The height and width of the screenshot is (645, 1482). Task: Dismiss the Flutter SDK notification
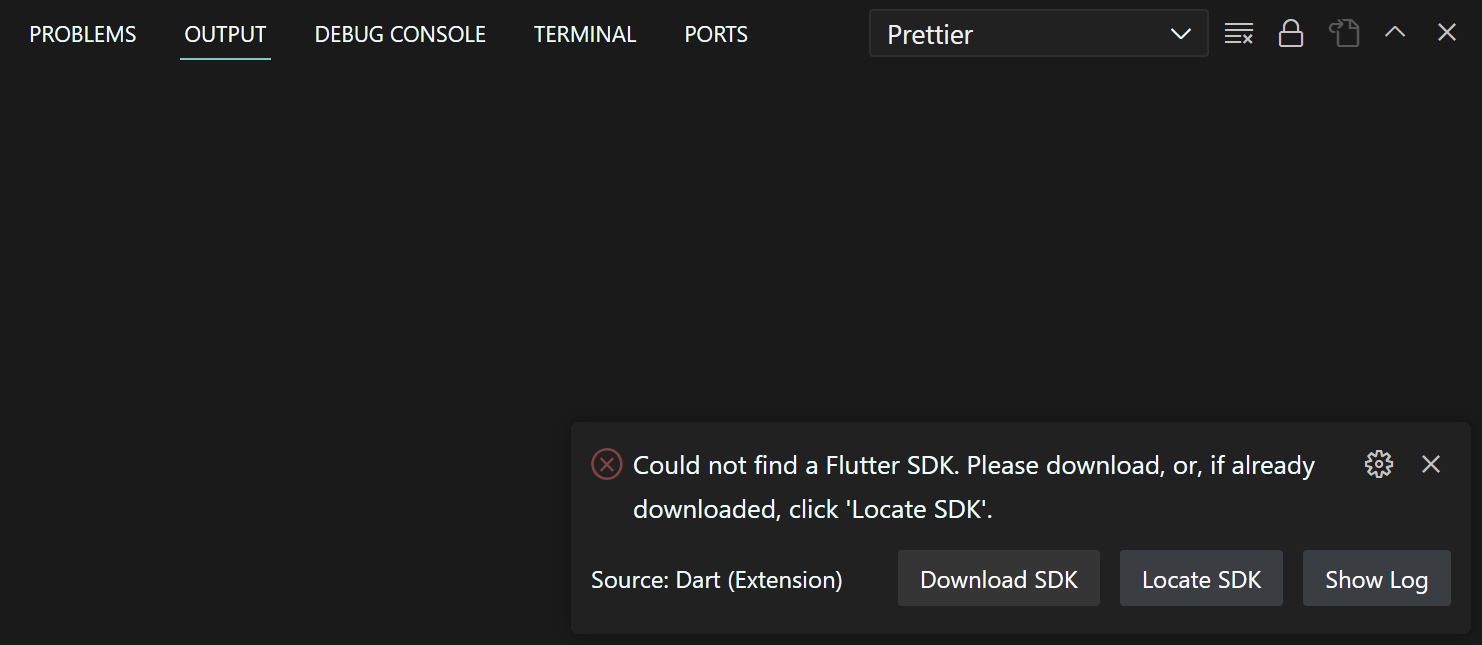pos(1431,464)
